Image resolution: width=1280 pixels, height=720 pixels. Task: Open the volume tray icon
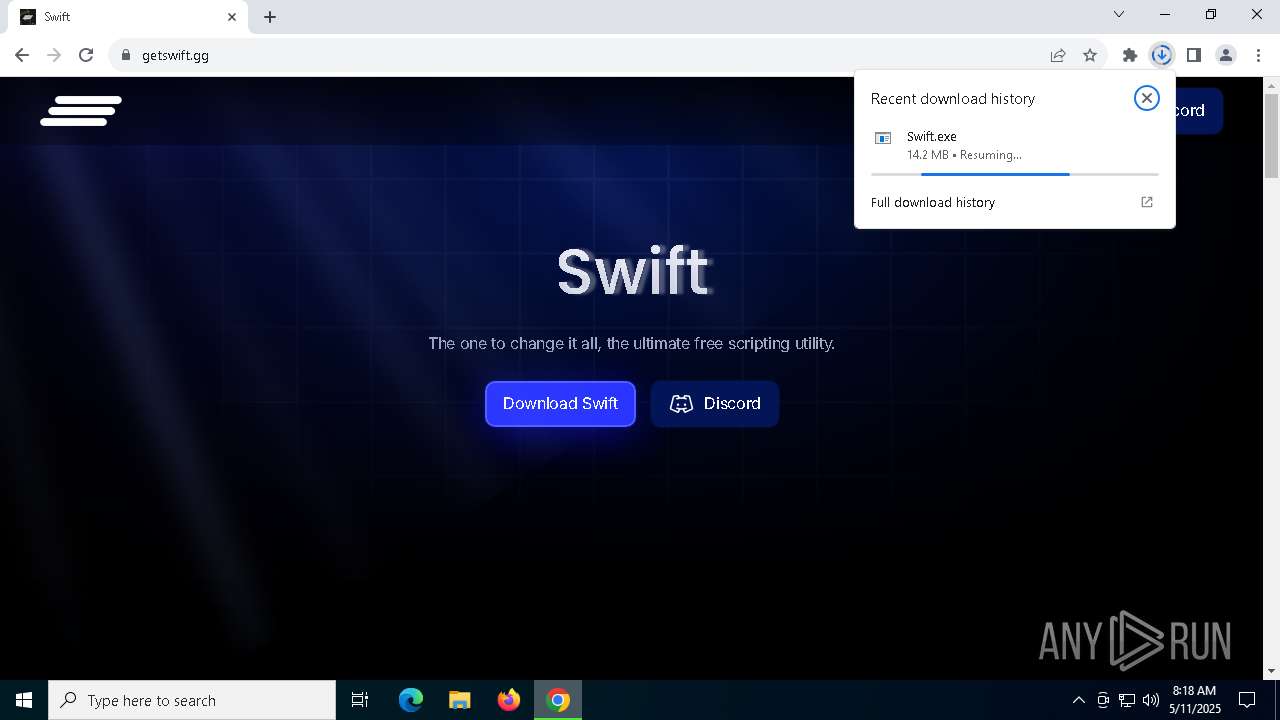pos(1150,700)
